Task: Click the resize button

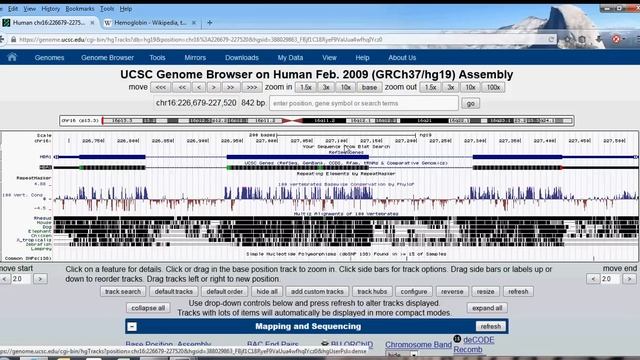Action: [x=485, y=291]
